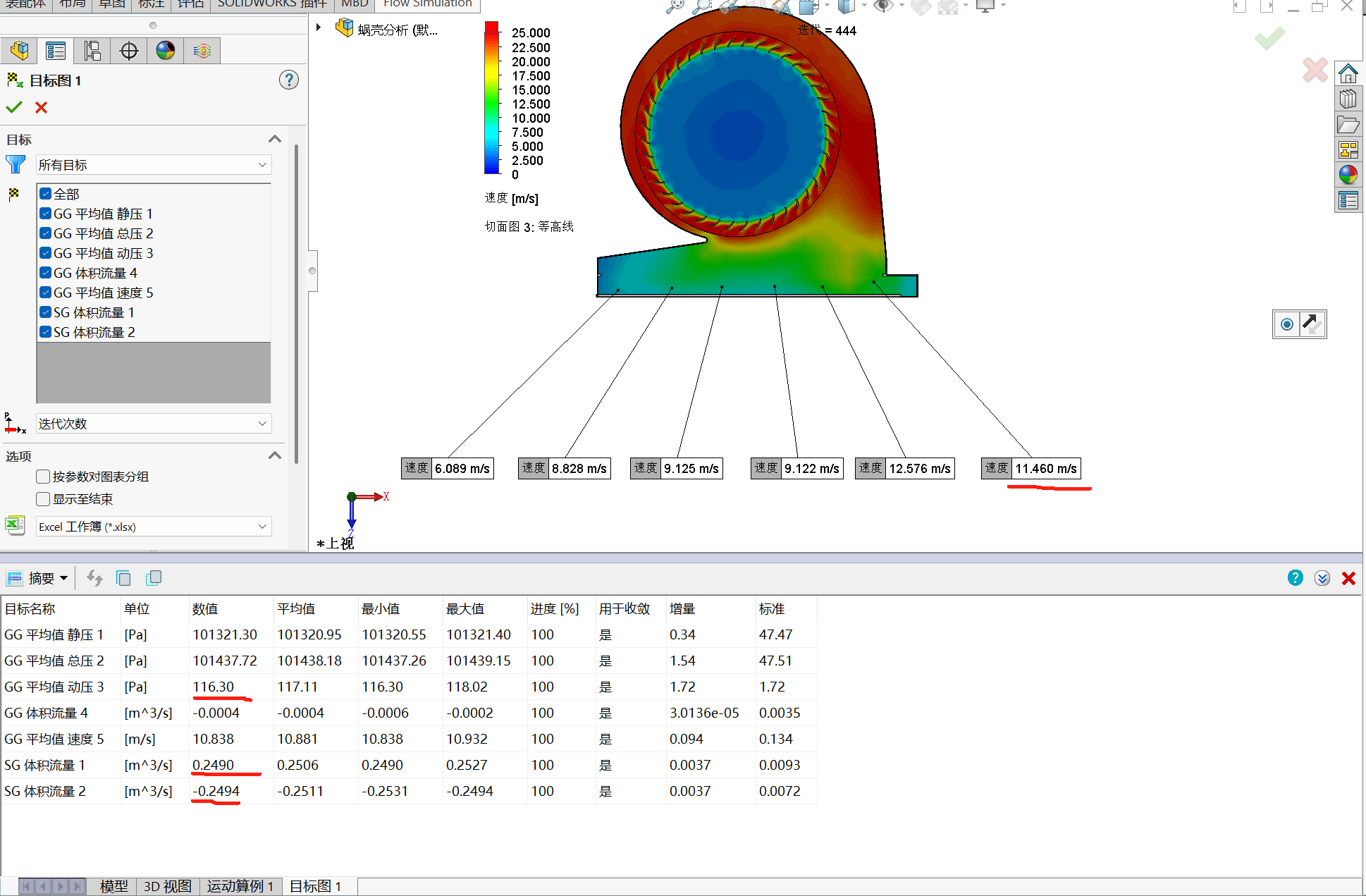Screen dimensions: 1366x896
Task: Click the velocity color legend bar
Action: tap(491, 97)
